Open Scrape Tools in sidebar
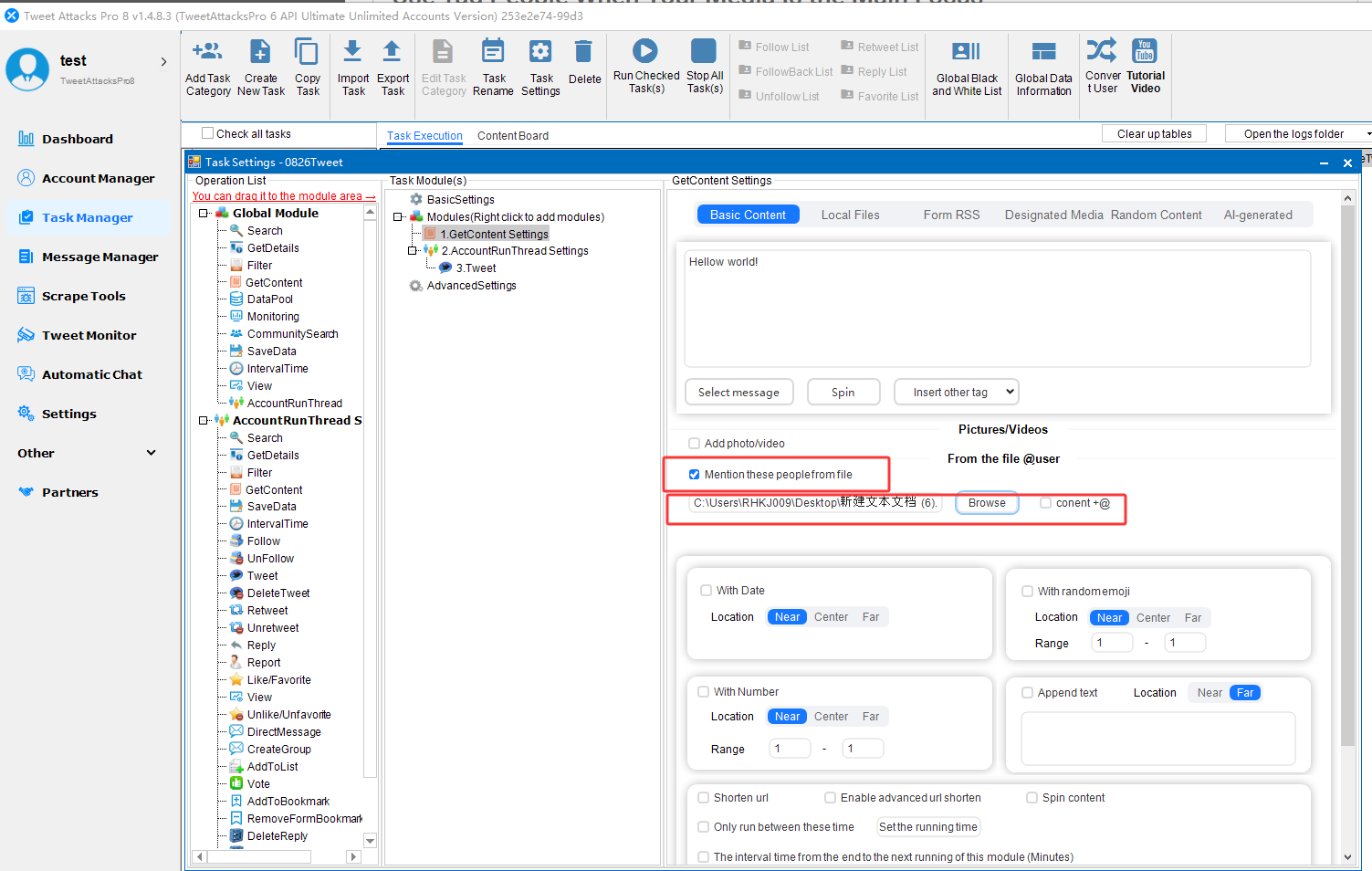The width and height of the screenshot is (1372, 871). click(73, 296)
